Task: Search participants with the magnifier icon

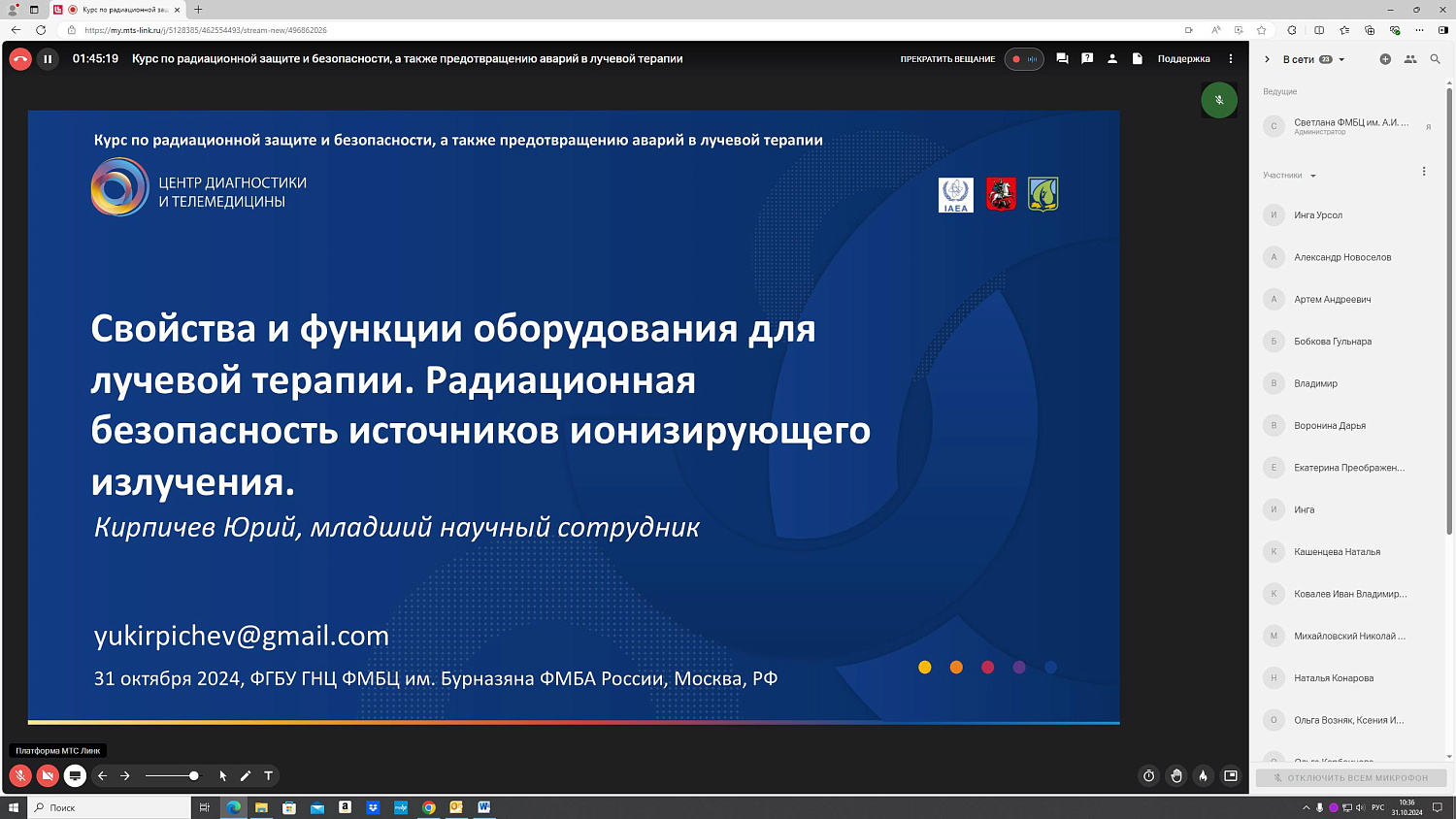Action: pos(1436,59)
